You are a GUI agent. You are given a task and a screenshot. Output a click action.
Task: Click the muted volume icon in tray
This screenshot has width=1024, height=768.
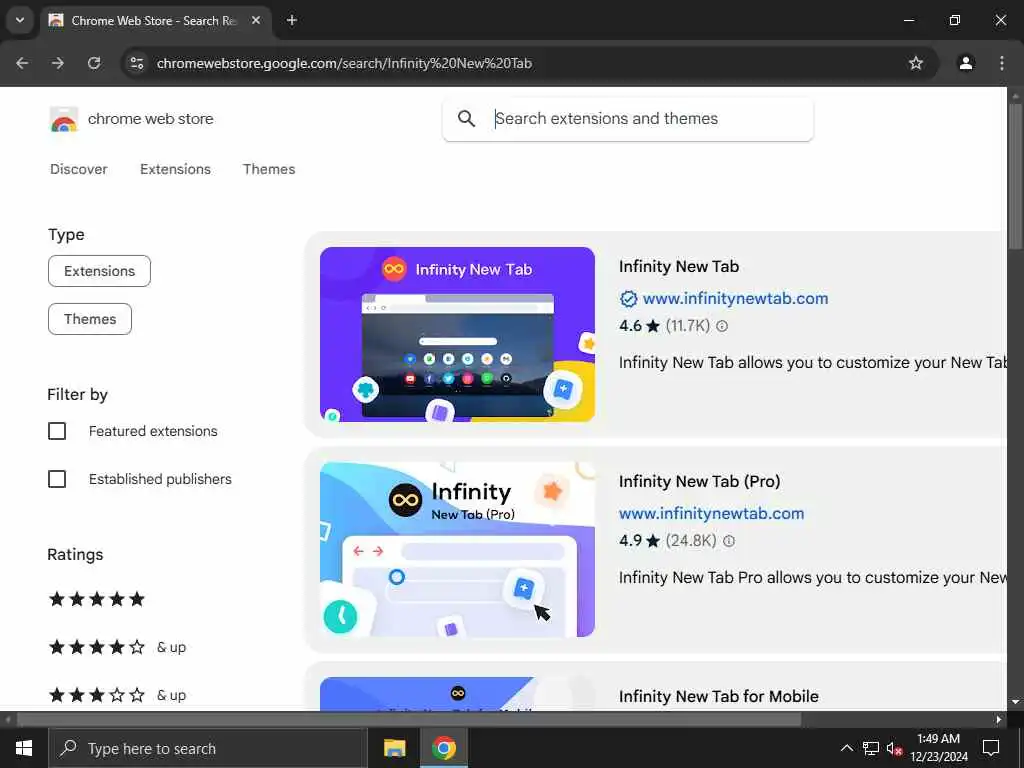tap(895, 749)
